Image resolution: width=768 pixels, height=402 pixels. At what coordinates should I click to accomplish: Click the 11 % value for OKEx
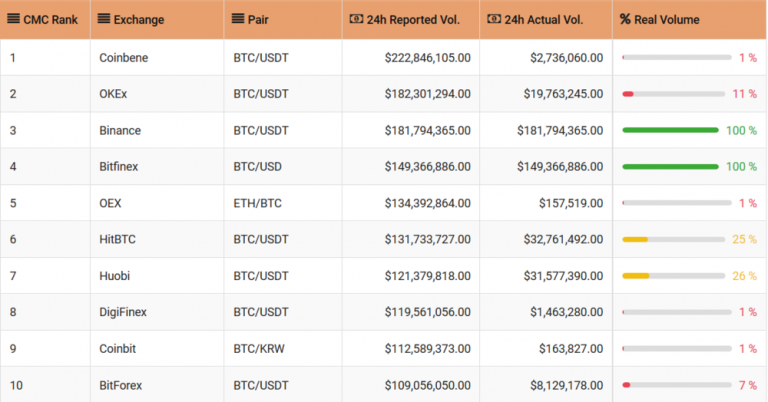click(744, 94)
